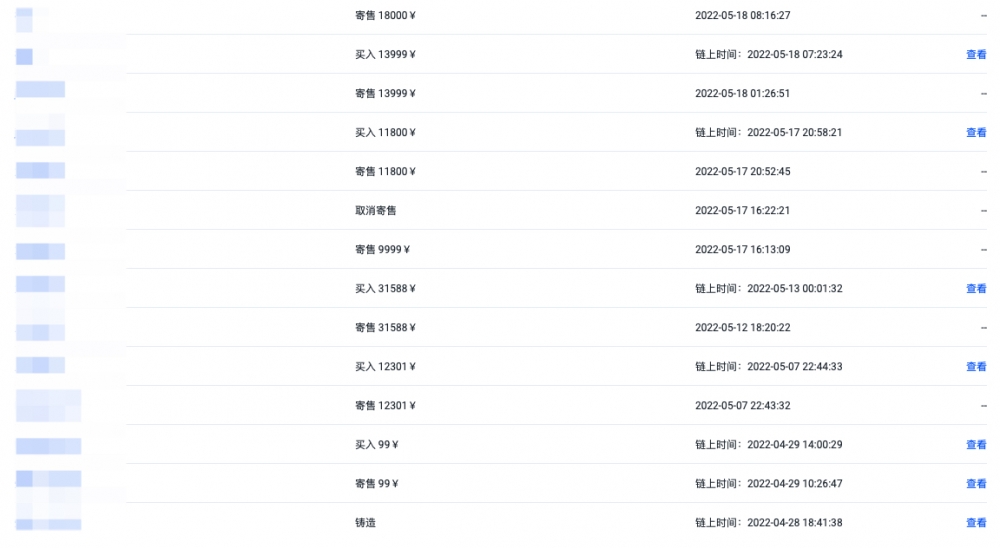This screenshot has width=1000, height=548.
Task: Open 查看 link for 买入 11800¥ transaction
Action: (x=976, y=133)
